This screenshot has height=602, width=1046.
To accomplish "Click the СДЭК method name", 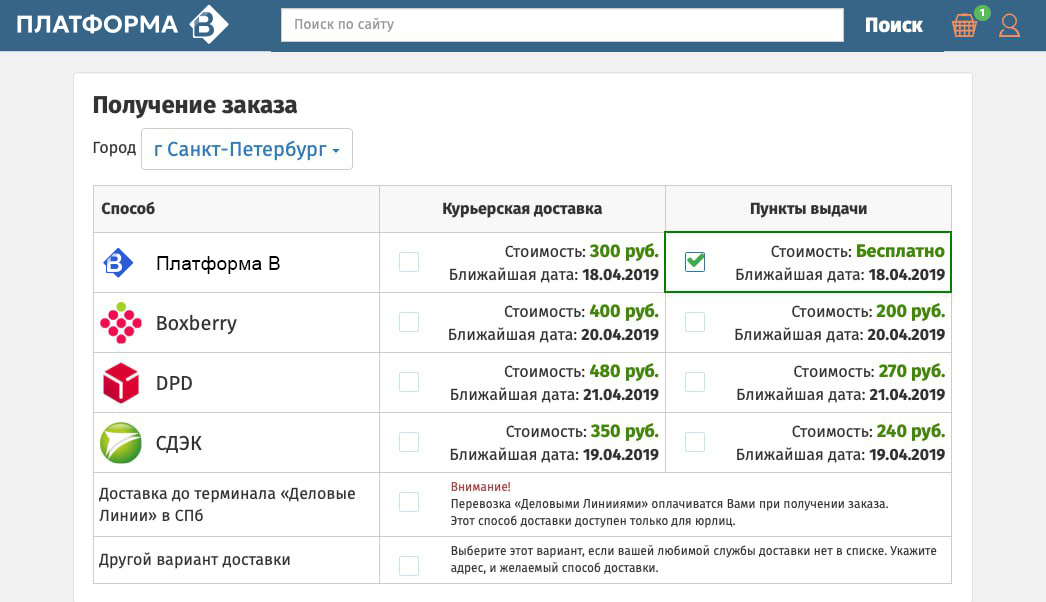I will coord(179,443).
